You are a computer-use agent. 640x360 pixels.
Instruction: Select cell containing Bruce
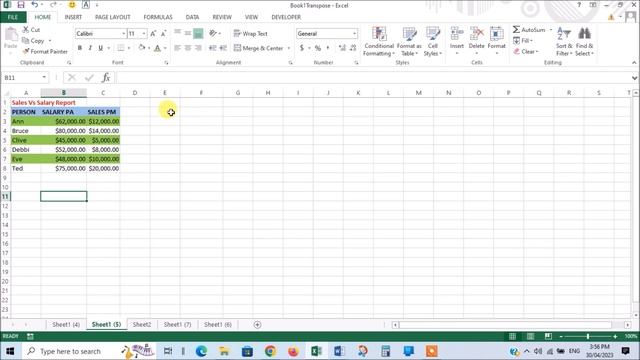click(x=26, y=131)
